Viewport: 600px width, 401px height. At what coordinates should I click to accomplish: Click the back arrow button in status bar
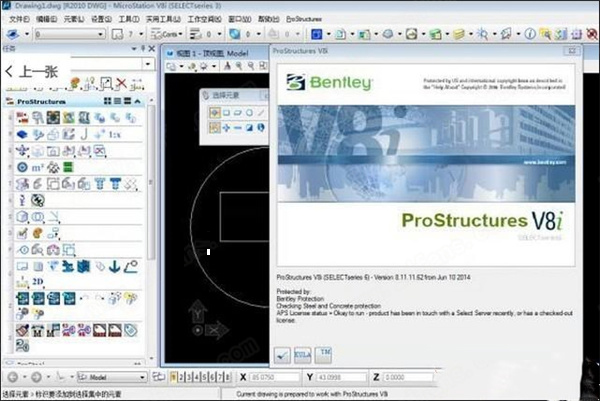click(x=13, y=377)
